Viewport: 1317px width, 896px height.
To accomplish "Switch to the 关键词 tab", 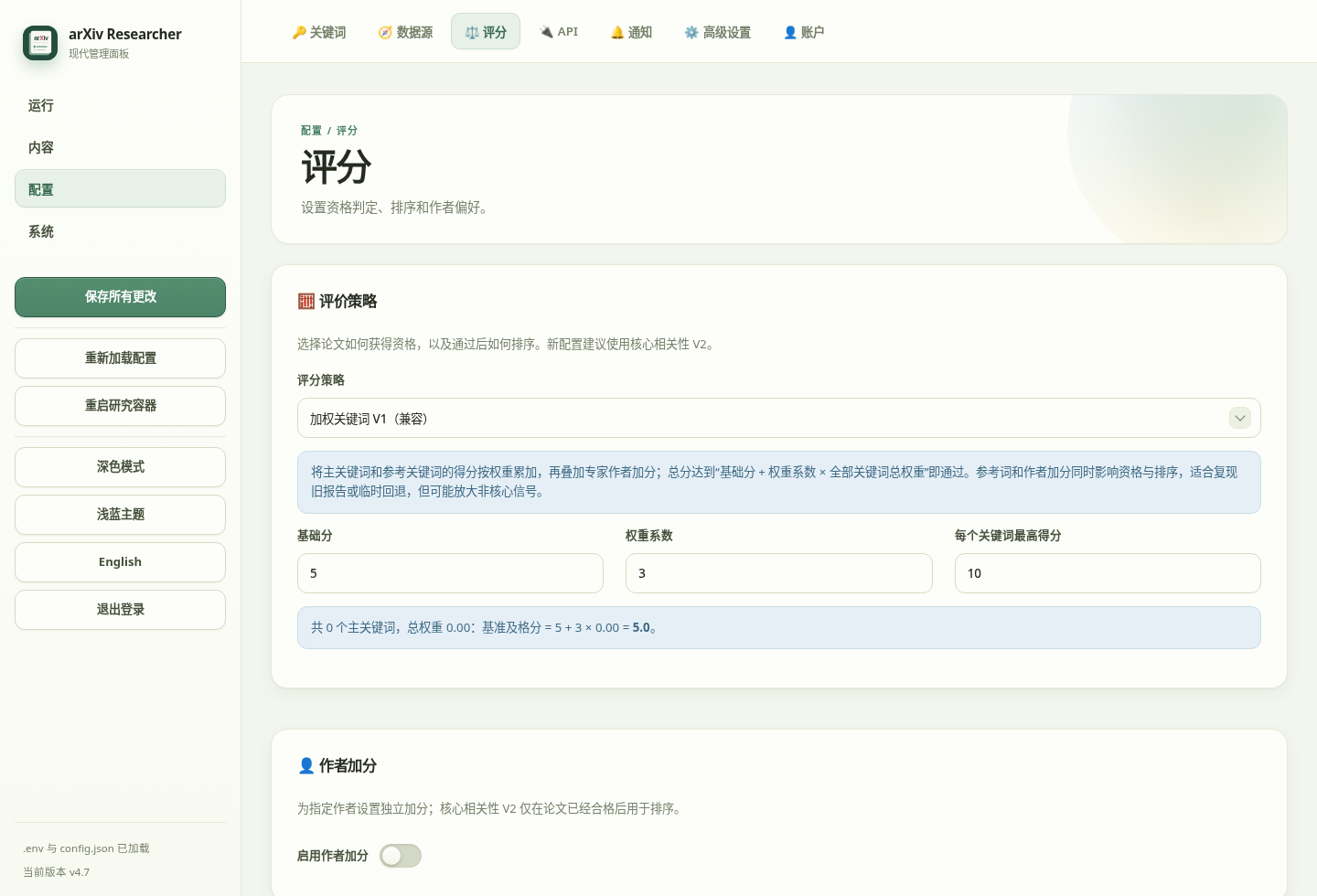I will click(319, 32).
